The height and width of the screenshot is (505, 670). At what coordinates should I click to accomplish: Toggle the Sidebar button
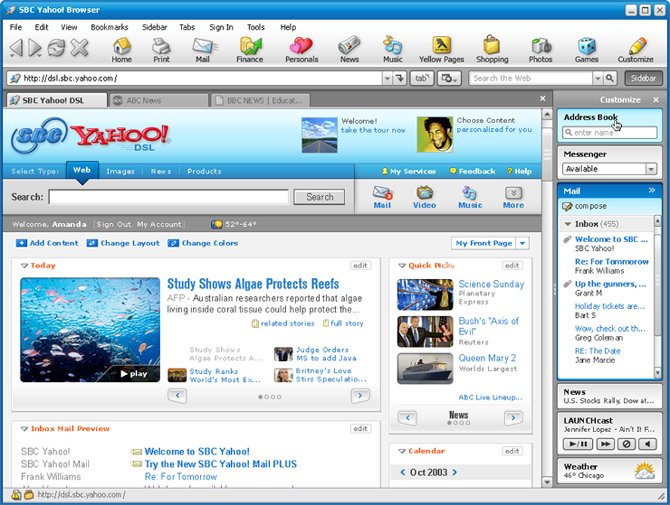[x=643, y=78]
